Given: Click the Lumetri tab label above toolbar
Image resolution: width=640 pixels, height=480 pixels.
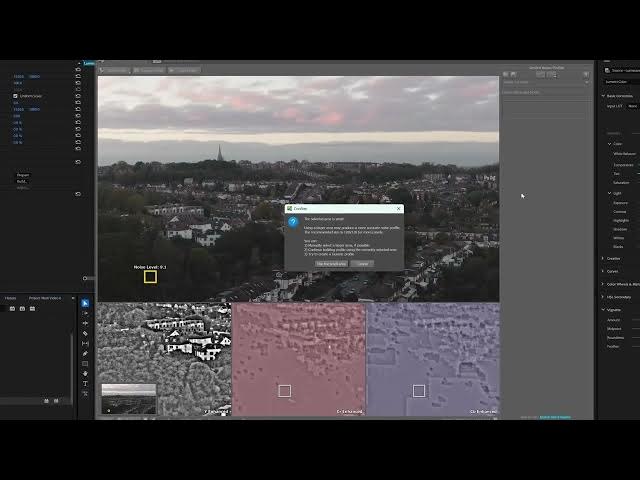Looking at the screenshot, I should [89, 63].
